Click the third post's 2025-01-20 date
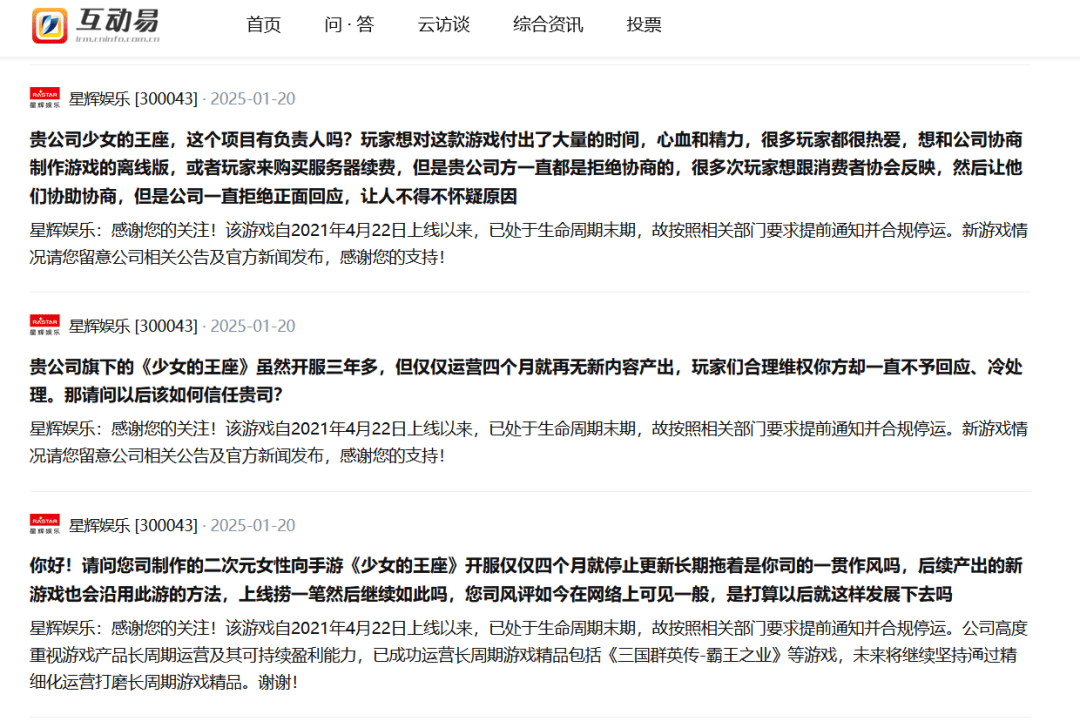The image size is (1080, 728). pyautogui.click(x=253, y=525)
